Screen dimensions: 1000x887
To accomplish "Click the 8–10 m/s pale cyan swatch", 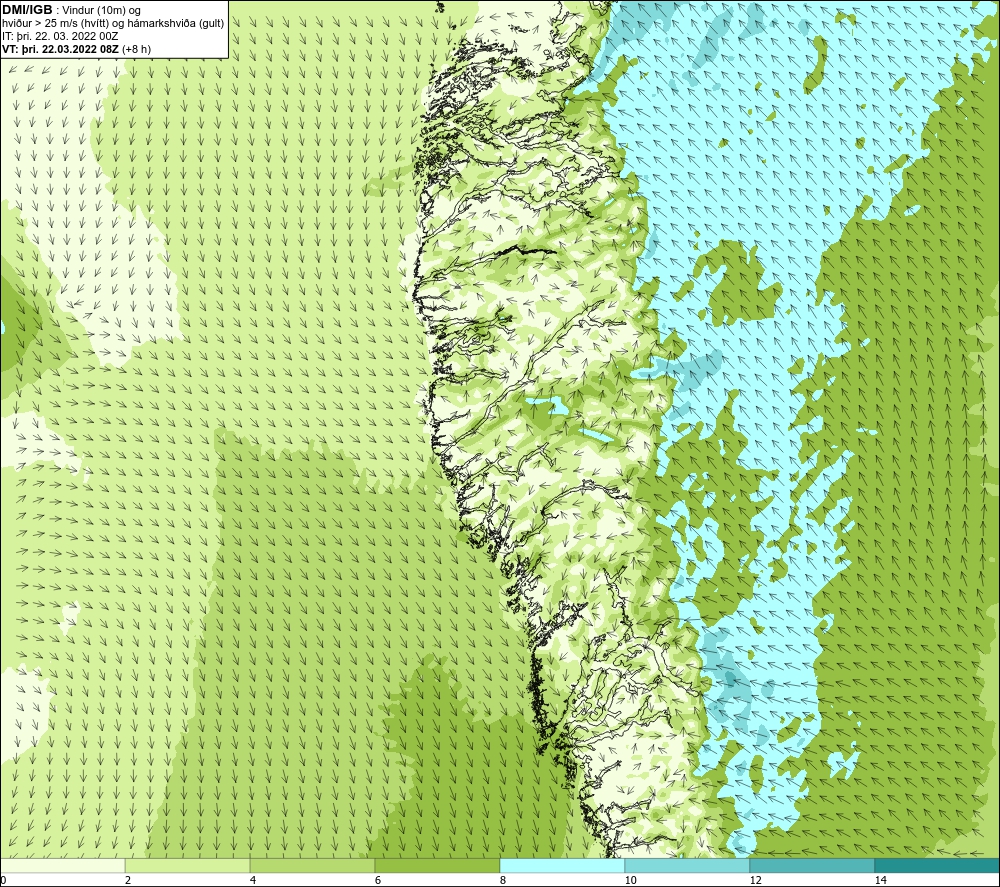I will (562, 865).
